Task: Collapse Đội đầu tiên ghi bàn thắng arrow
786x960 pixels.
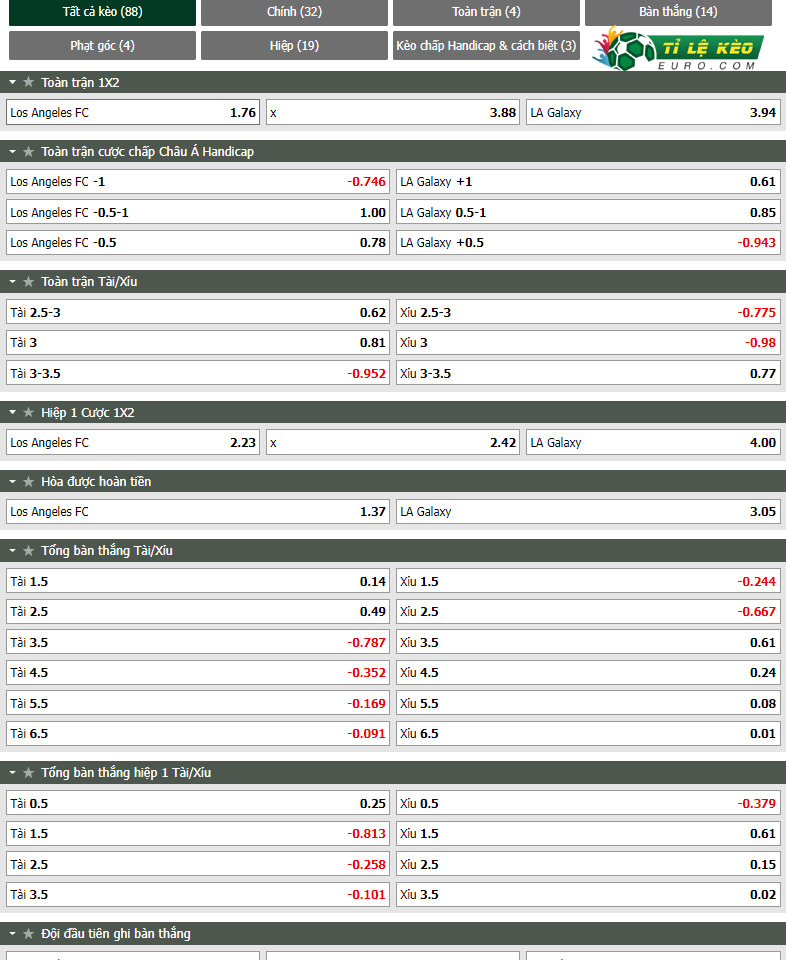Action: coord(12,934)
